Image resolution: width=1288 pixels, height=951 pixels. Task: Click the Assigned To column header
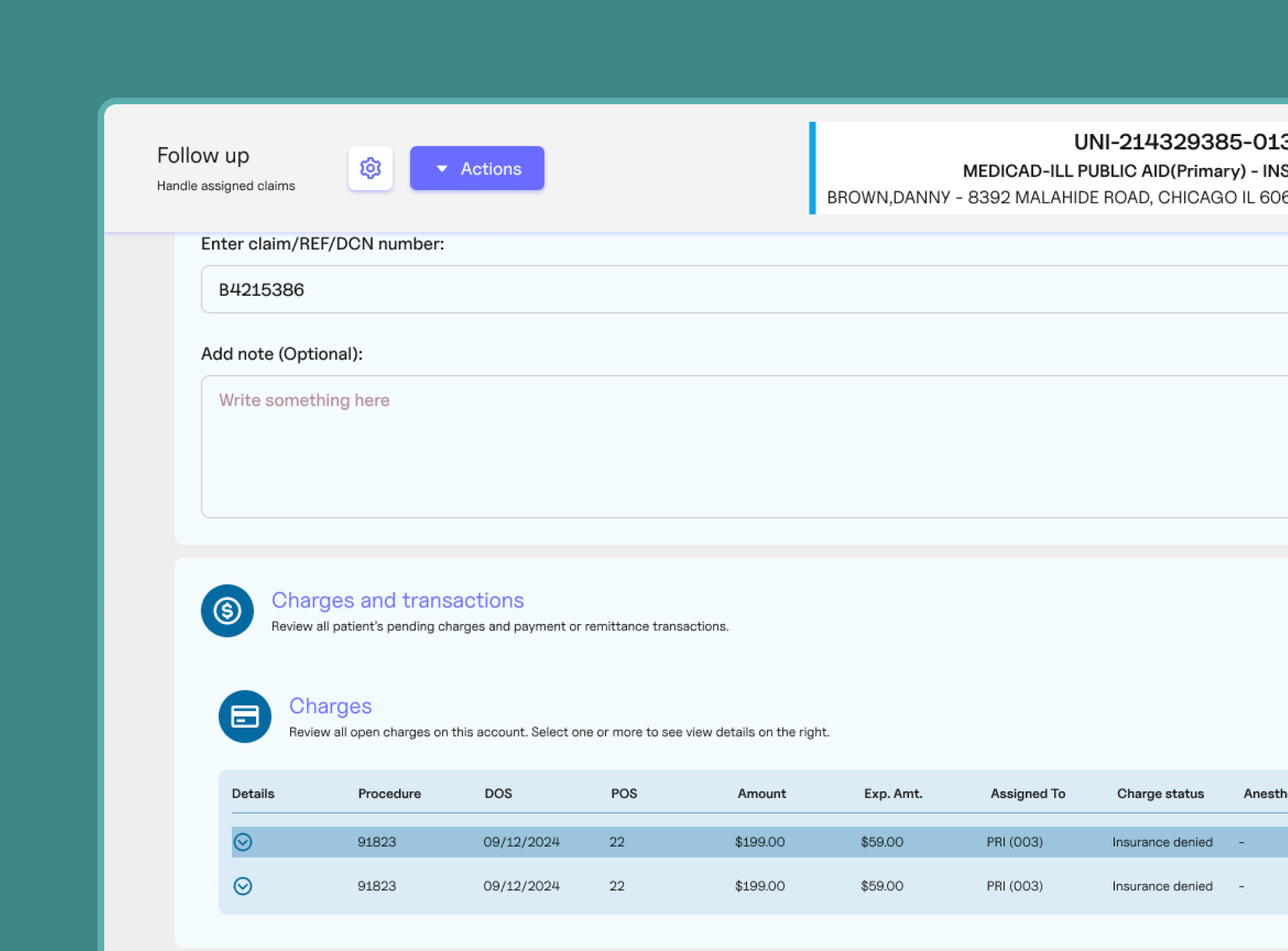pyautogui.click(x=1028, y=793)
